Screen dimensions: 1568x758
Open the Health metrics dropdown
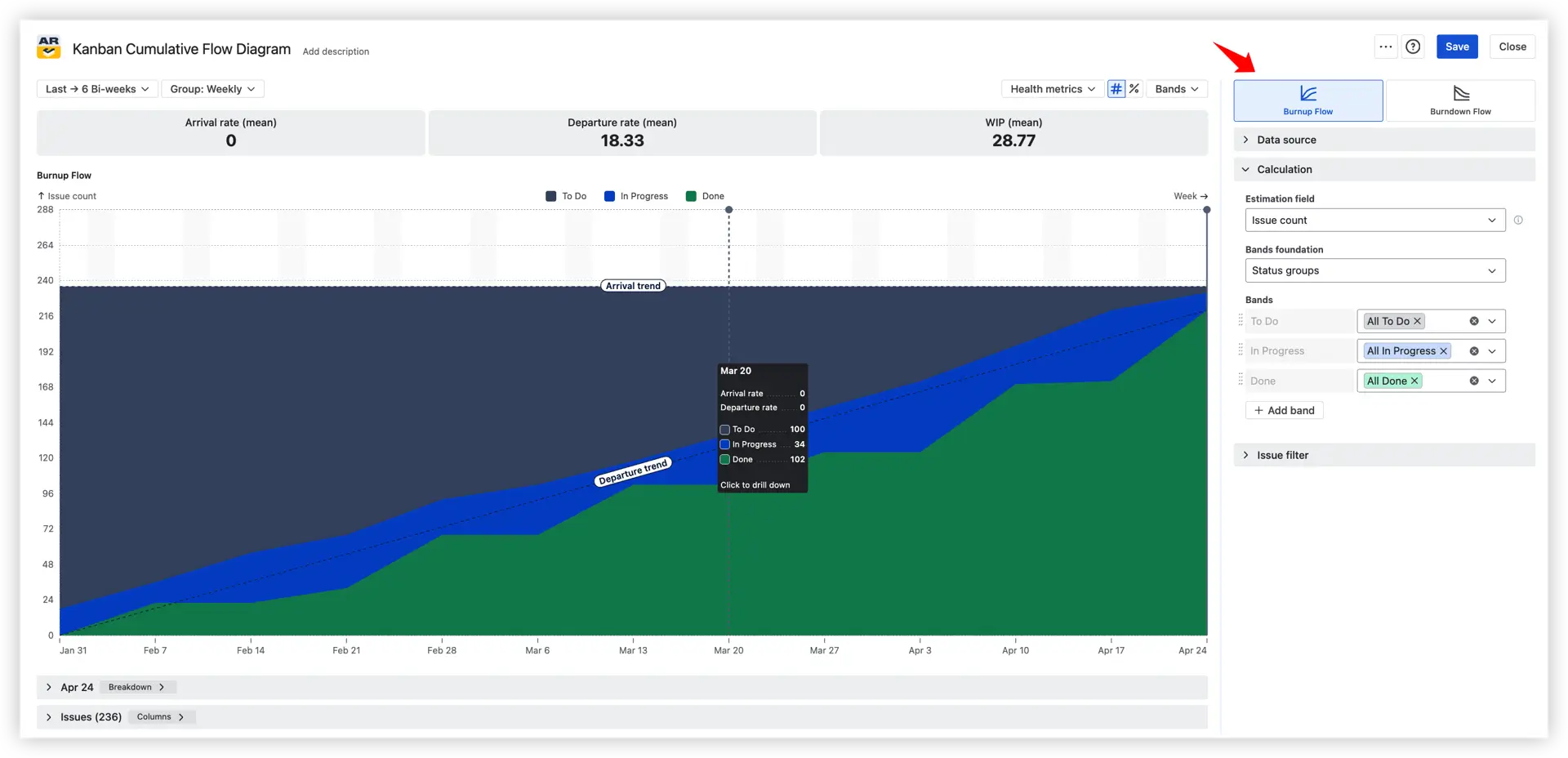[1052, 89]
